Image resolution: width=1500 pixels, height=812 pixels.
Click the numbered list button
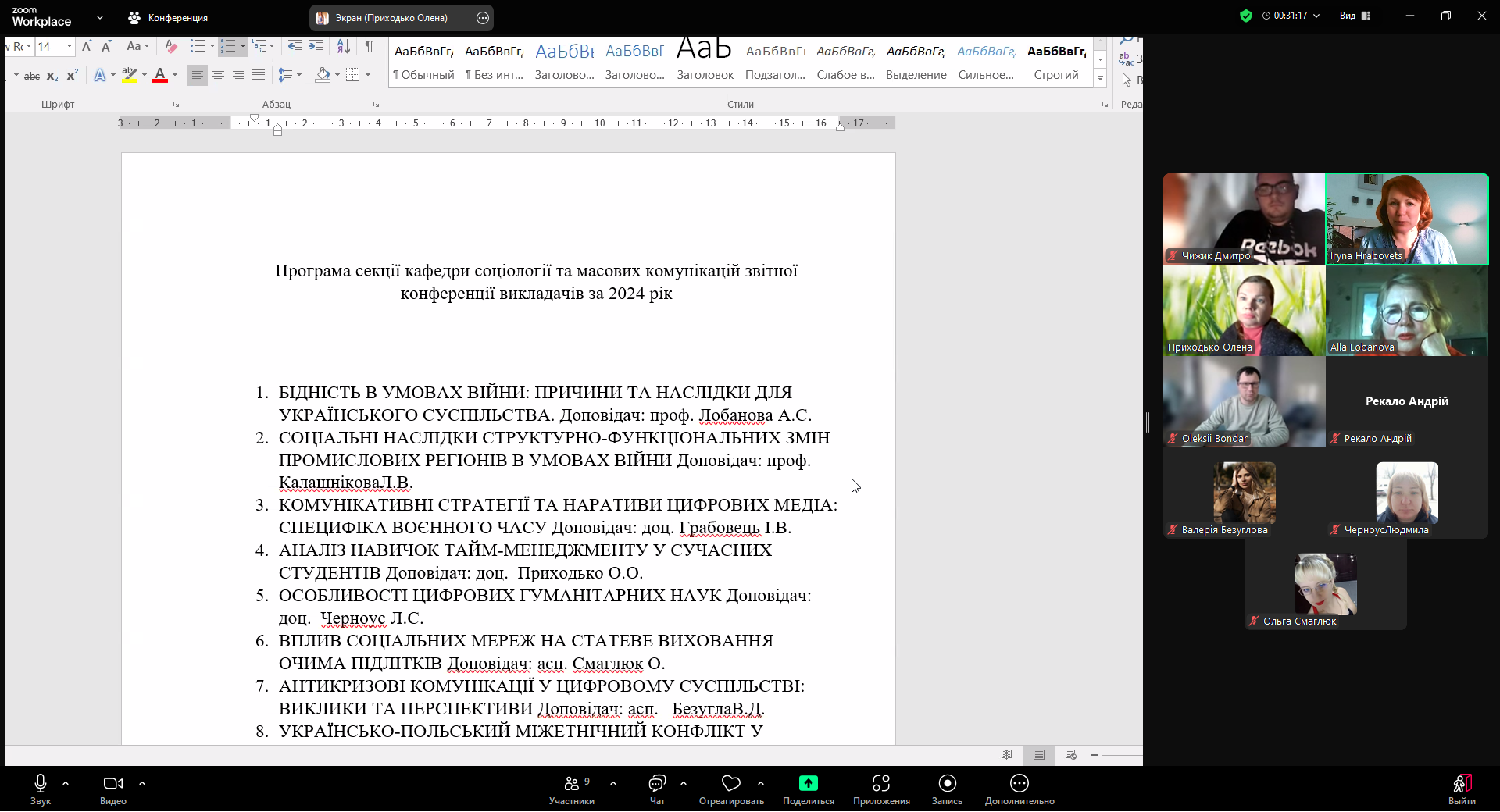point(228,47)
